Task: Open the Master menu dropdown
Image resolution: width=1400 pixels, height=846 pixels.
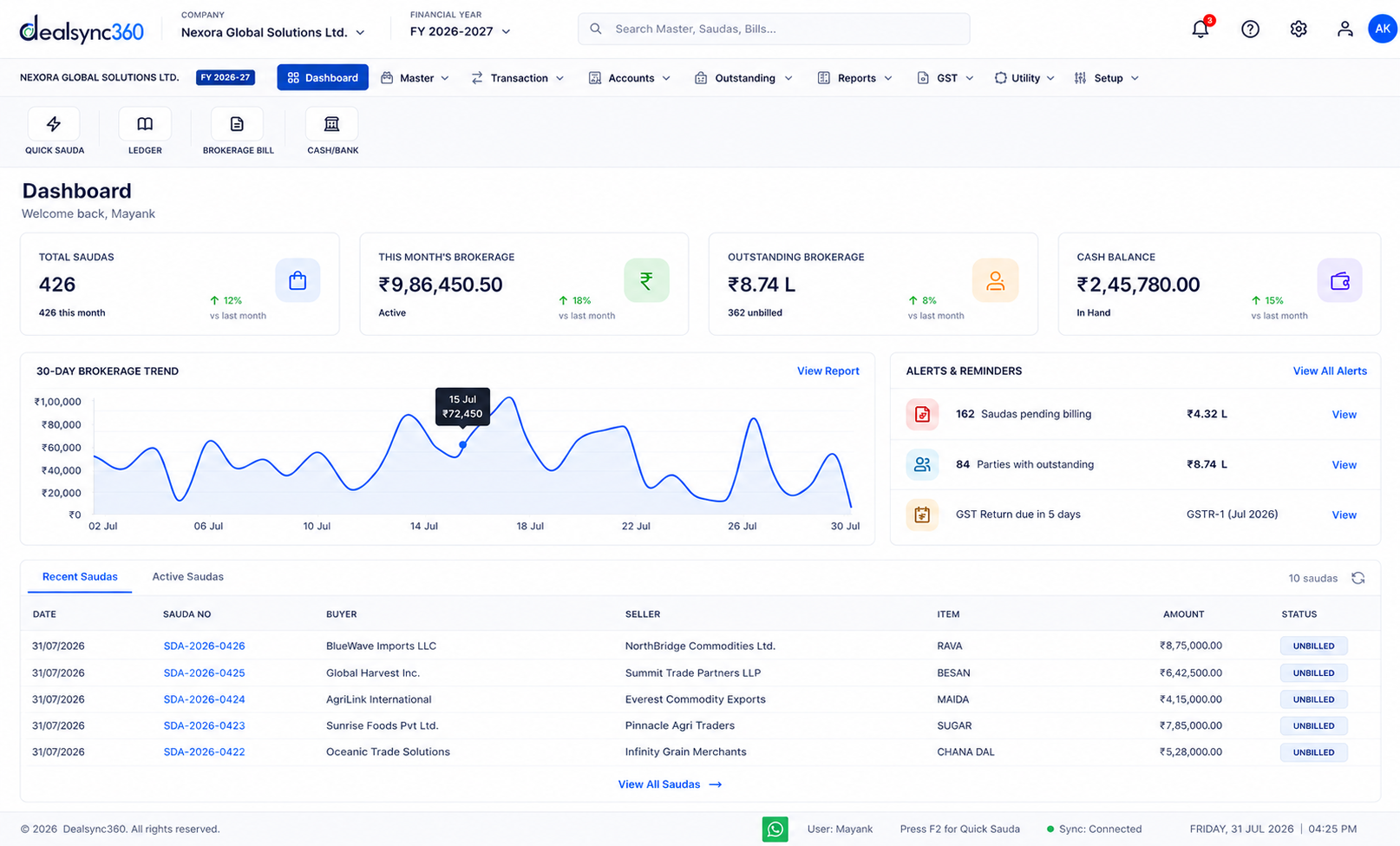Action: coord(415,78)
